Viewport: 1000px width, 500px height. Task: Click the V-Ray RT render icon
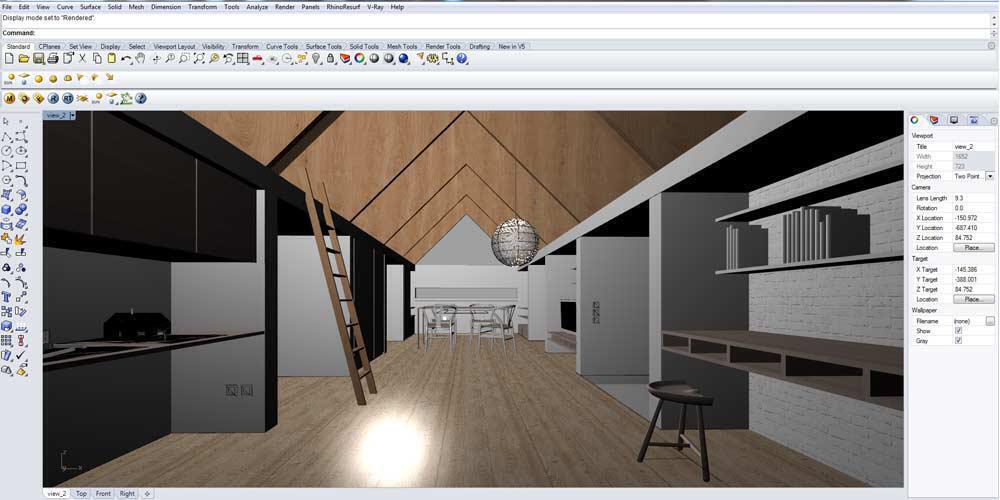[x=68, y=98]
